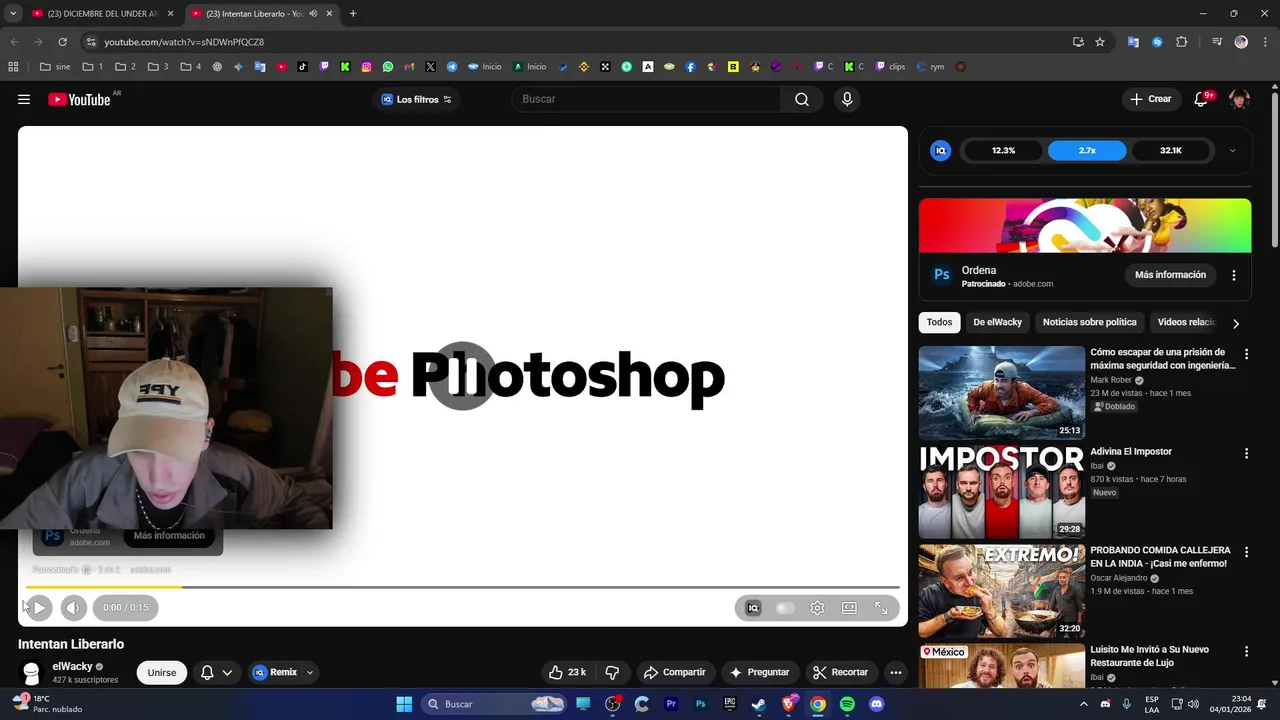This screenshot has height=720, width=1280.
Task: Open the elWacky channel avatar
Action: tap(31, 672)
